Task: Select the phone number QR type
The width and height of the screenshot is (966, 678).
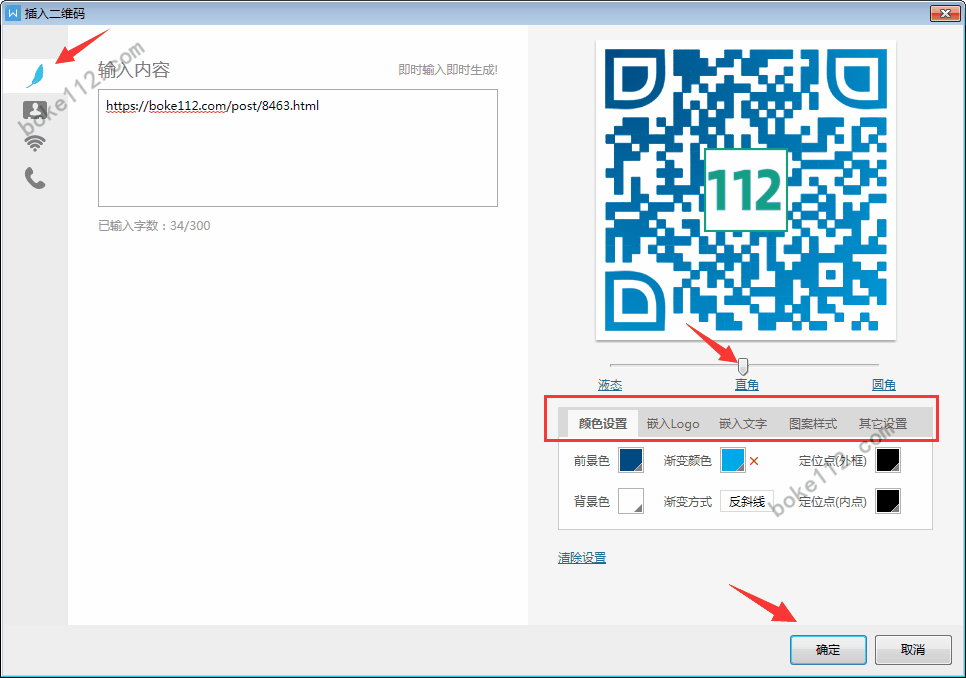Action: click(35, 178)
